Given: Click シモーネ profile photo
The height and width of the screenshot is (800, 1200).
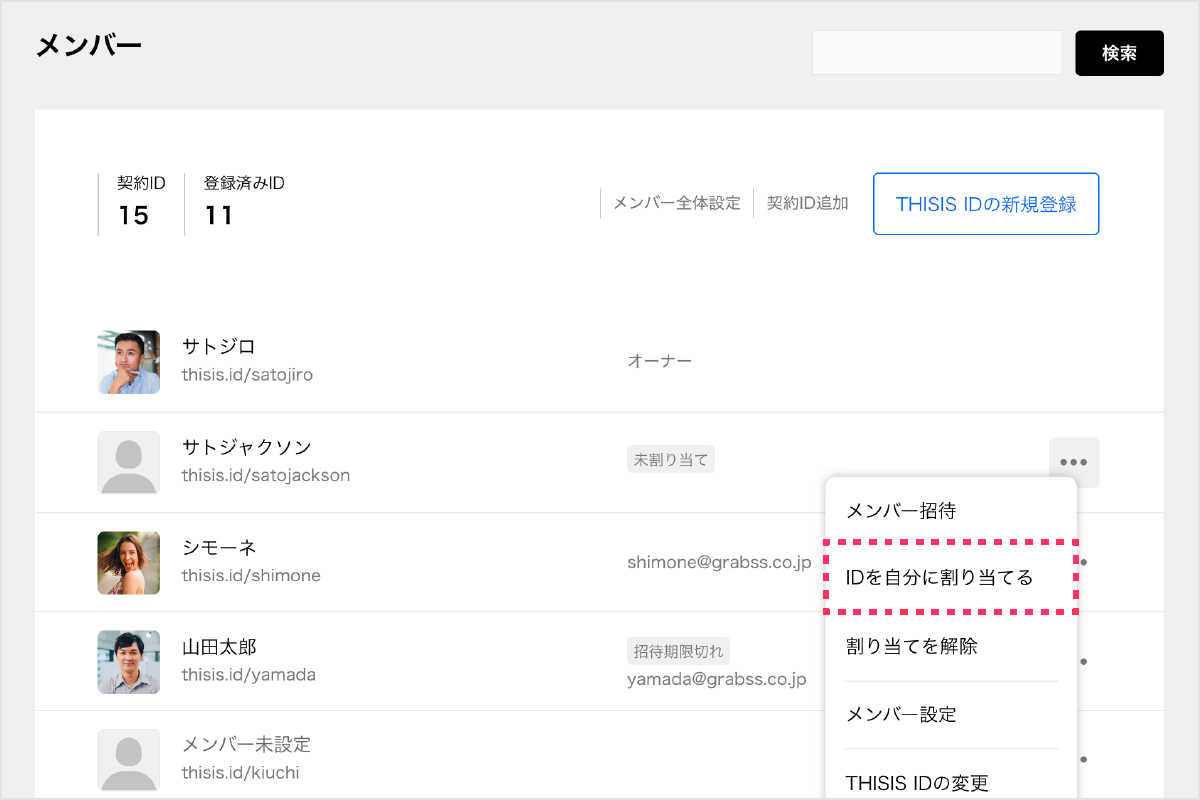Looking at the screenshot, I should tap(129, 562).
